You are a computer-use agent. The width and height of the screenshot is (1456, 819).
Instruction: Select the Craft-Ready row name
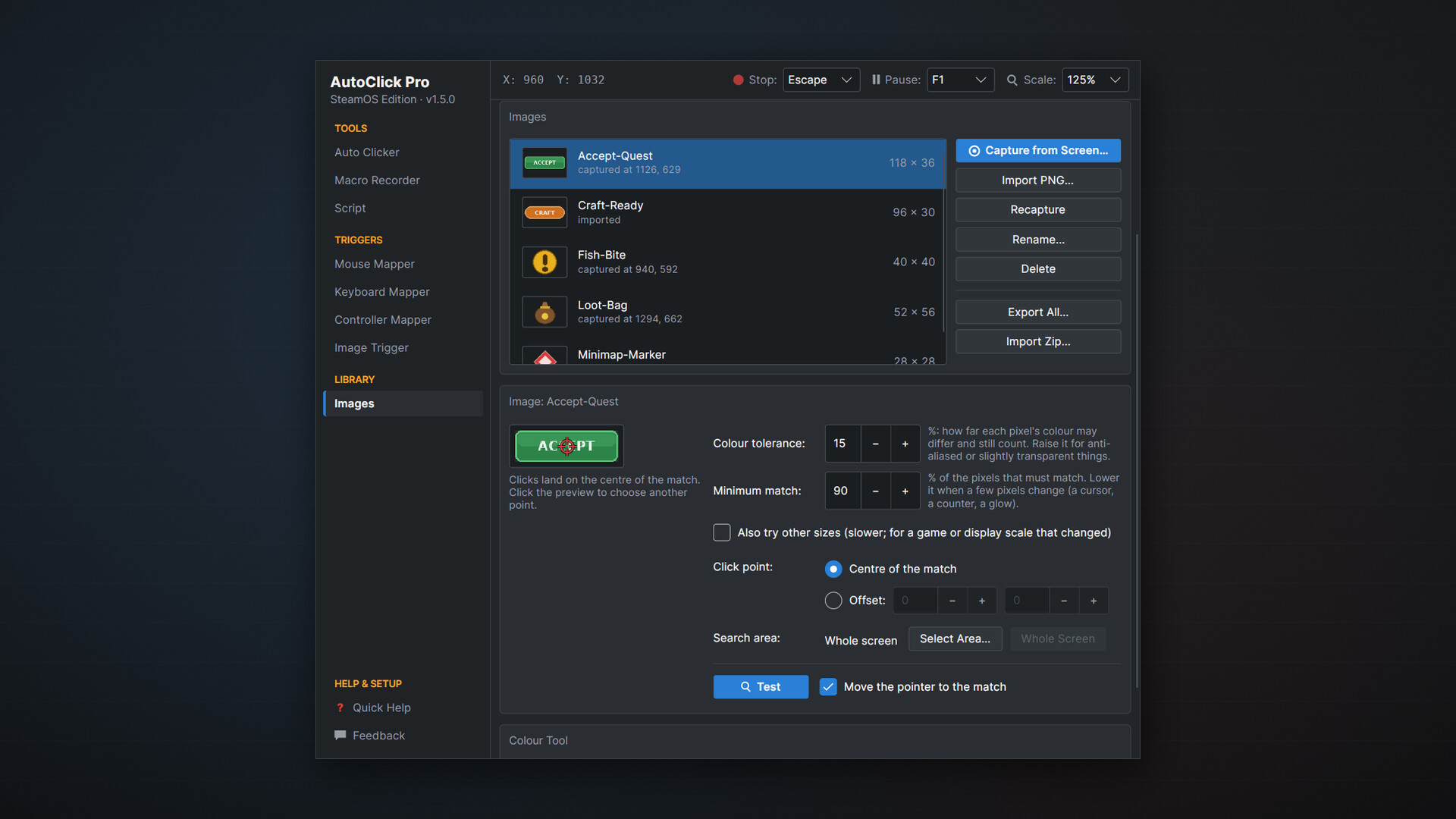point(610,206)
